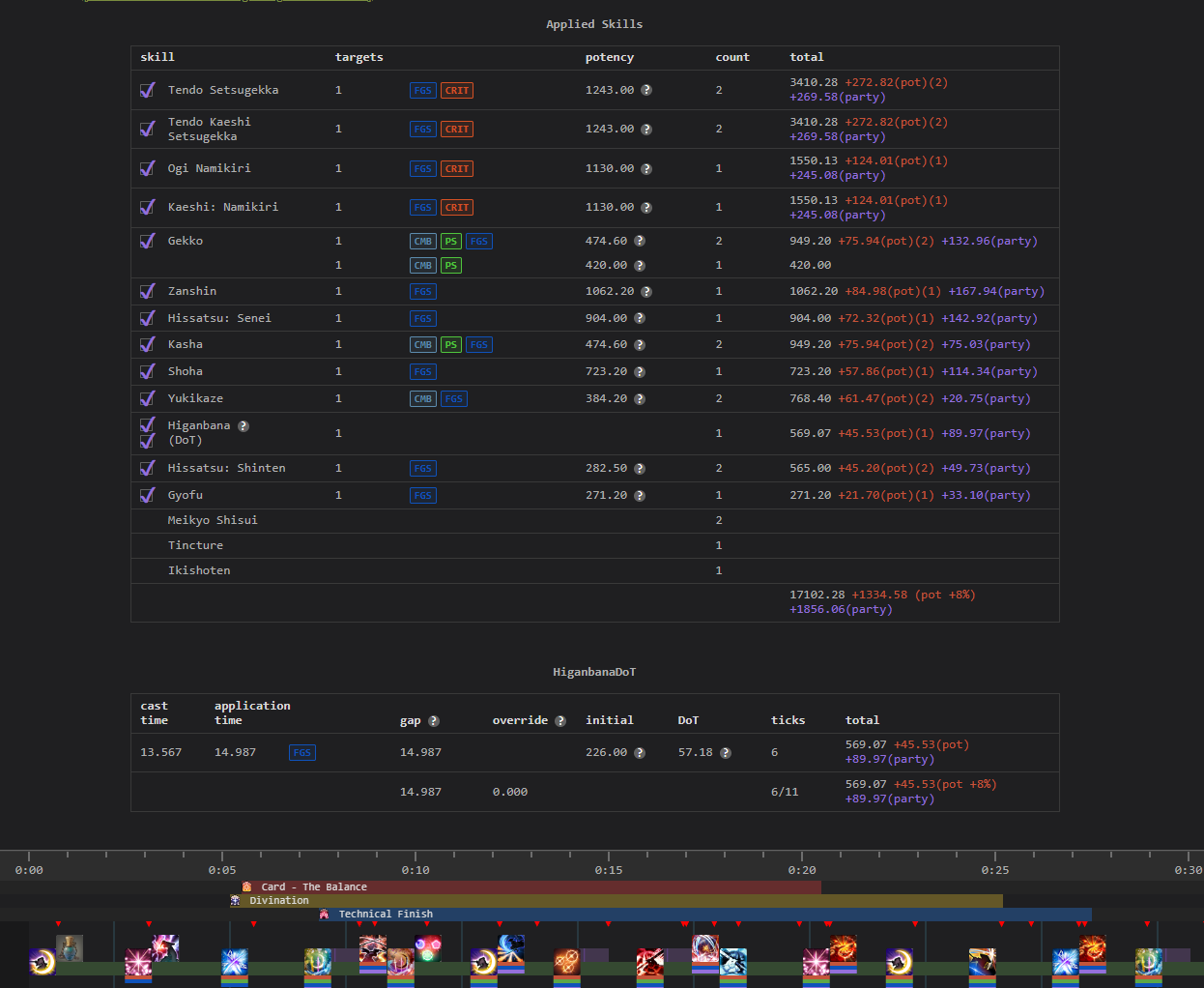Click the PS tag in the Kasha row
Screen dimensions: 1204x988
(x=451, y=345)
